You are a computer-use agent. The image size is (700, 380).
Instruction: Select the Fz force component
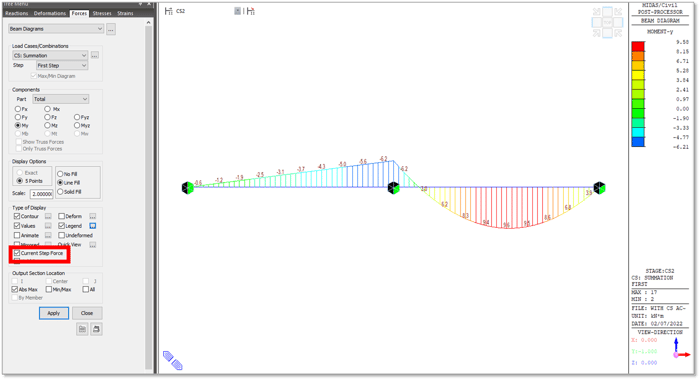coord(47,117)
